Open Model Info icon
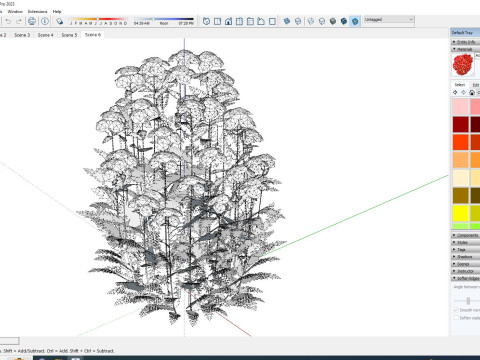 pos(45,21)
